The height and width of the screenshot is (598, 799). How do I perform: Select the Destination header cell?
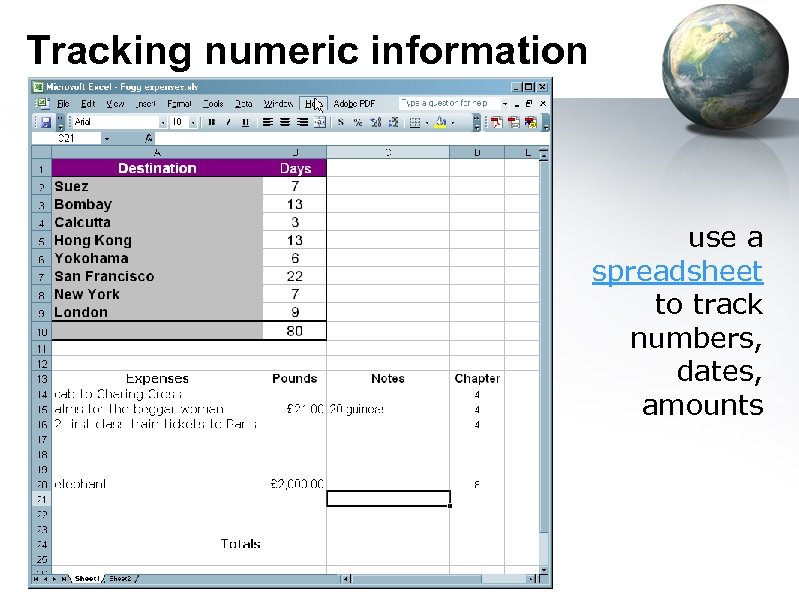(157, 168)
